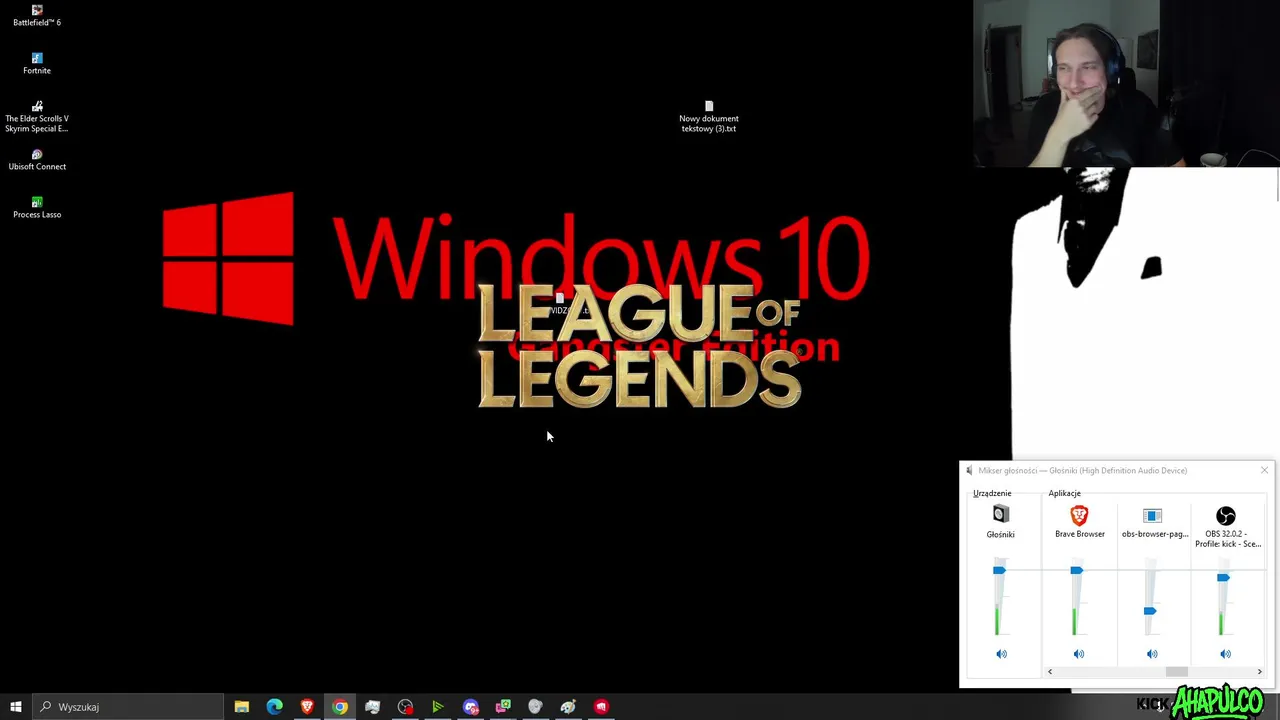
Task: Click the Aplikacje group label
Action: (1064, 493)
